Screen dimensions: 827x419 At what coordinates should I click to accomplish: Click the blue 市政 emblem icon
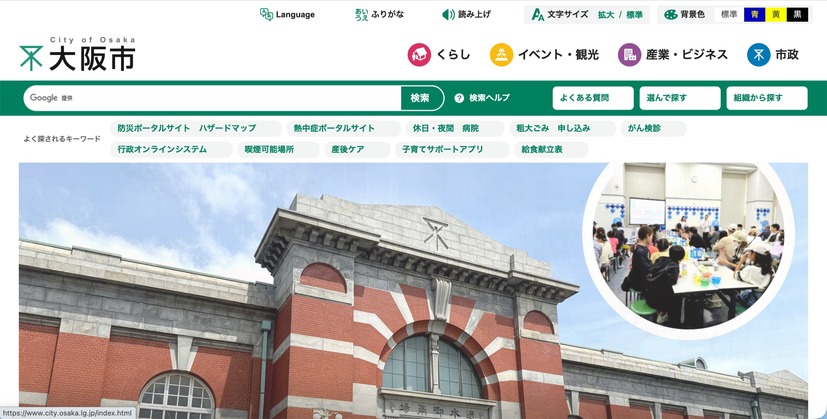[x=758, y=54]
